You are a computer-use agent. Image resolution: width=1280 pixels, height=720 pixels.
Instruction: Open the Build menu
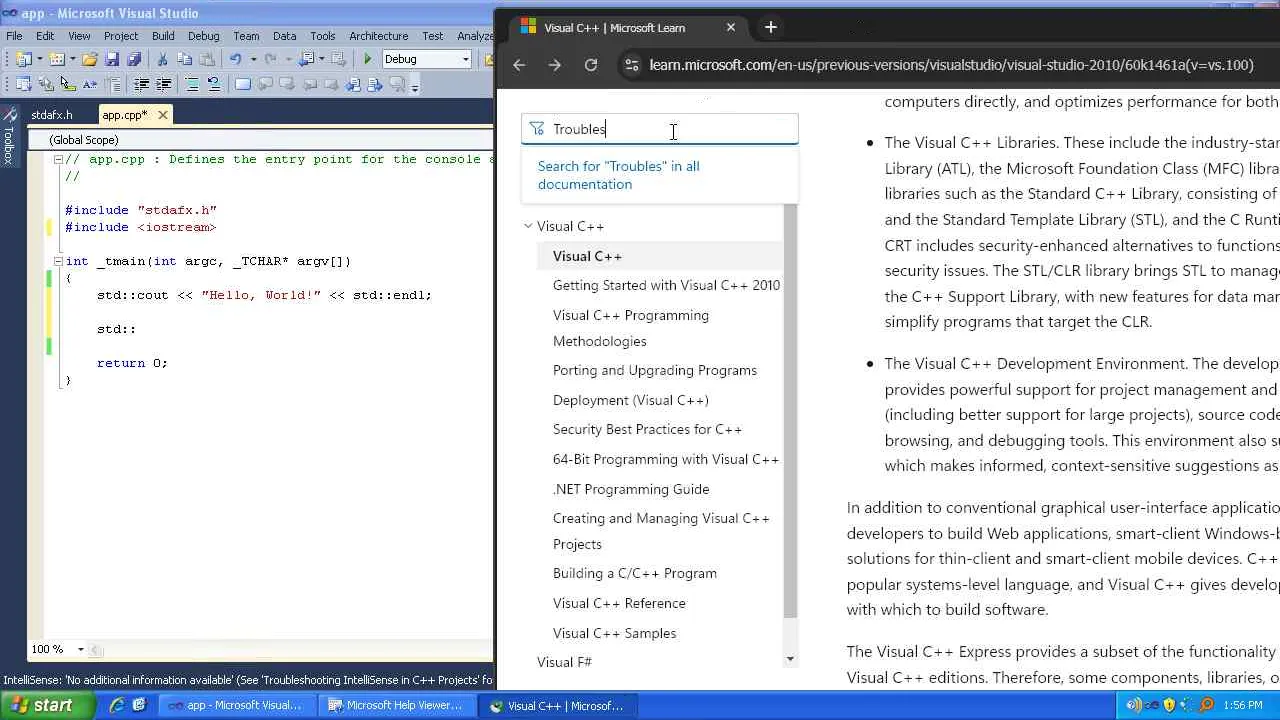click(x=163, y=36)
